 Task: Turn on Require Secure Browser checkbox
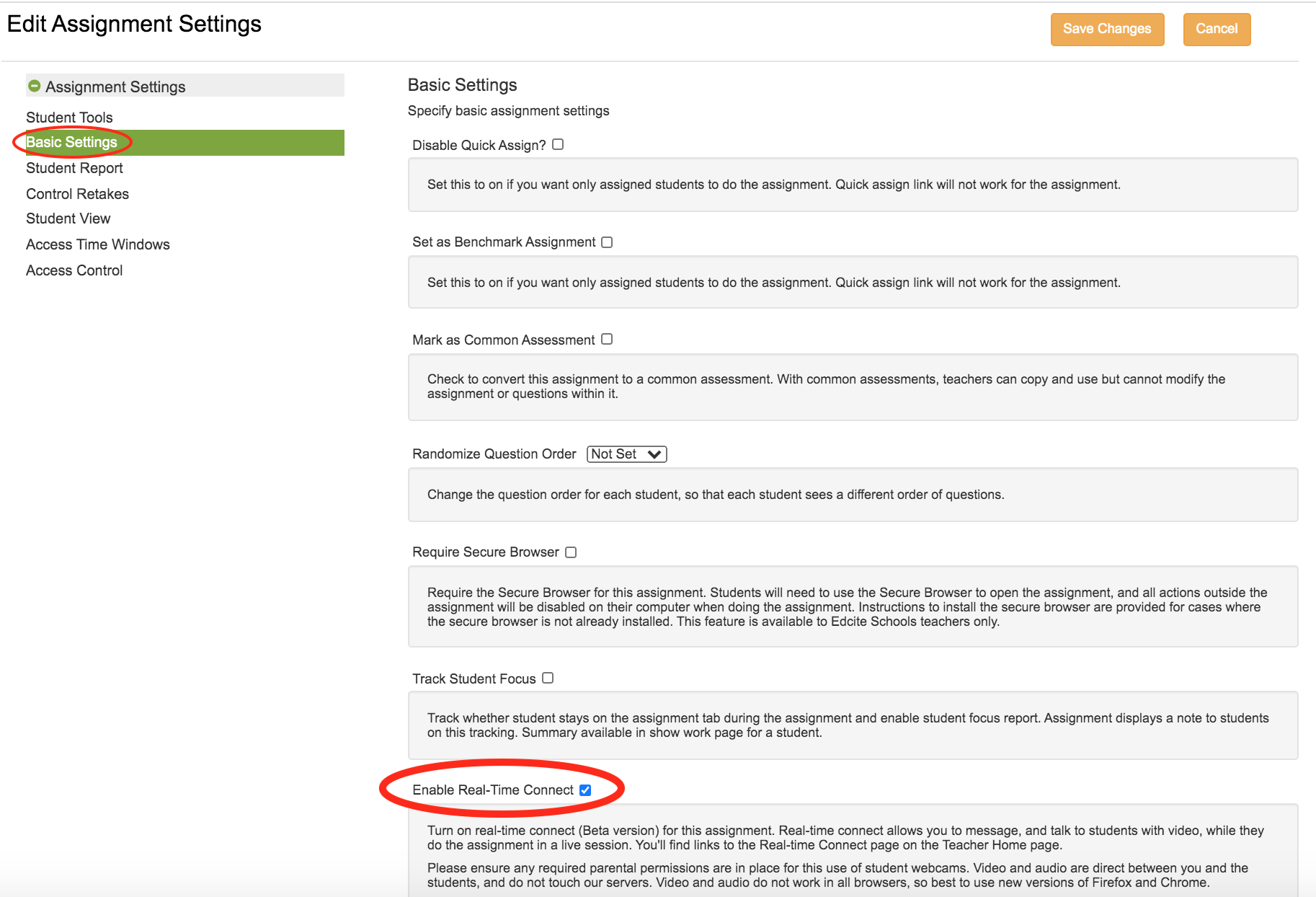pos(571,552)
